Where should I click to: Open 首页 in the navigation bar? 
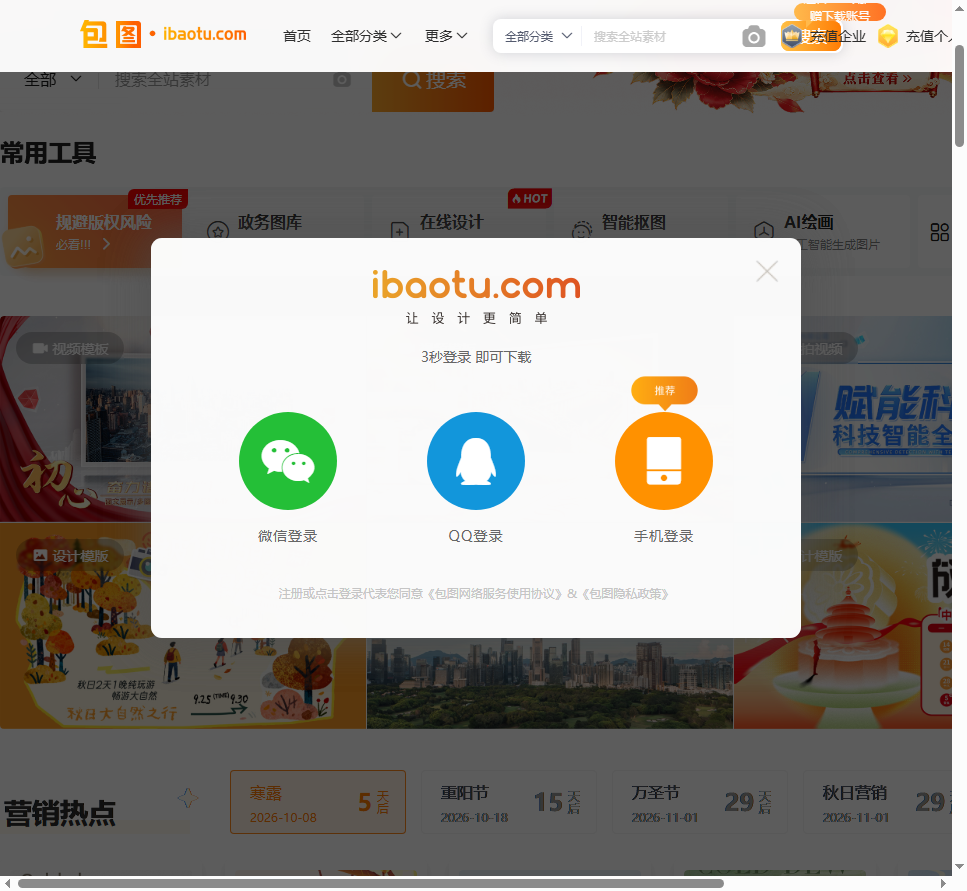click(x=297, y=36)
